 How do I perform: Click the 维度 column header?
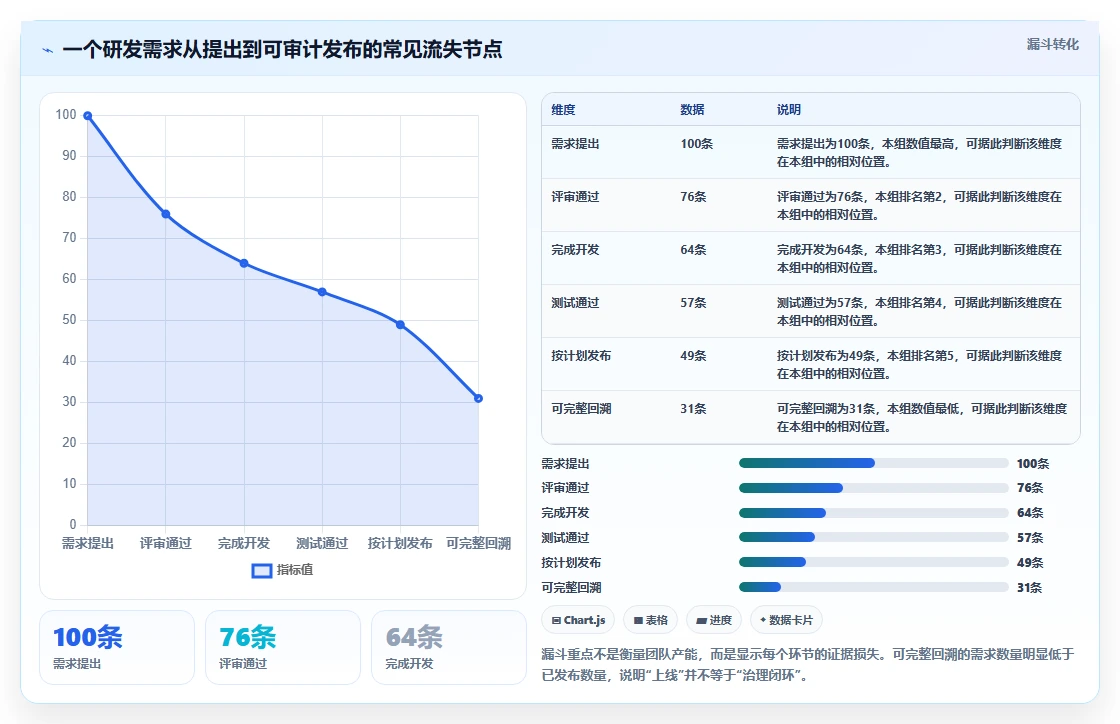tap(563, 110)
